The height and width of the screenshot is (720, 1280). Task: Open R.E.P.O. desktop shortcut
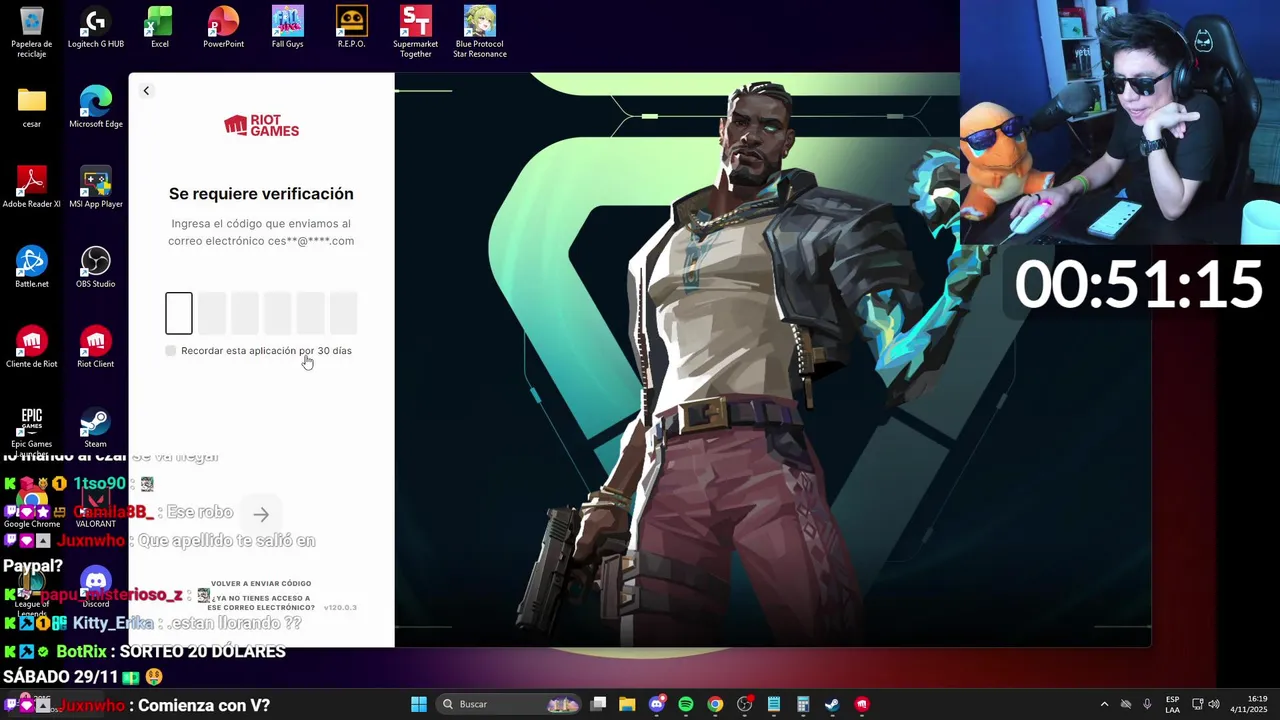click(x=351, y=28)
